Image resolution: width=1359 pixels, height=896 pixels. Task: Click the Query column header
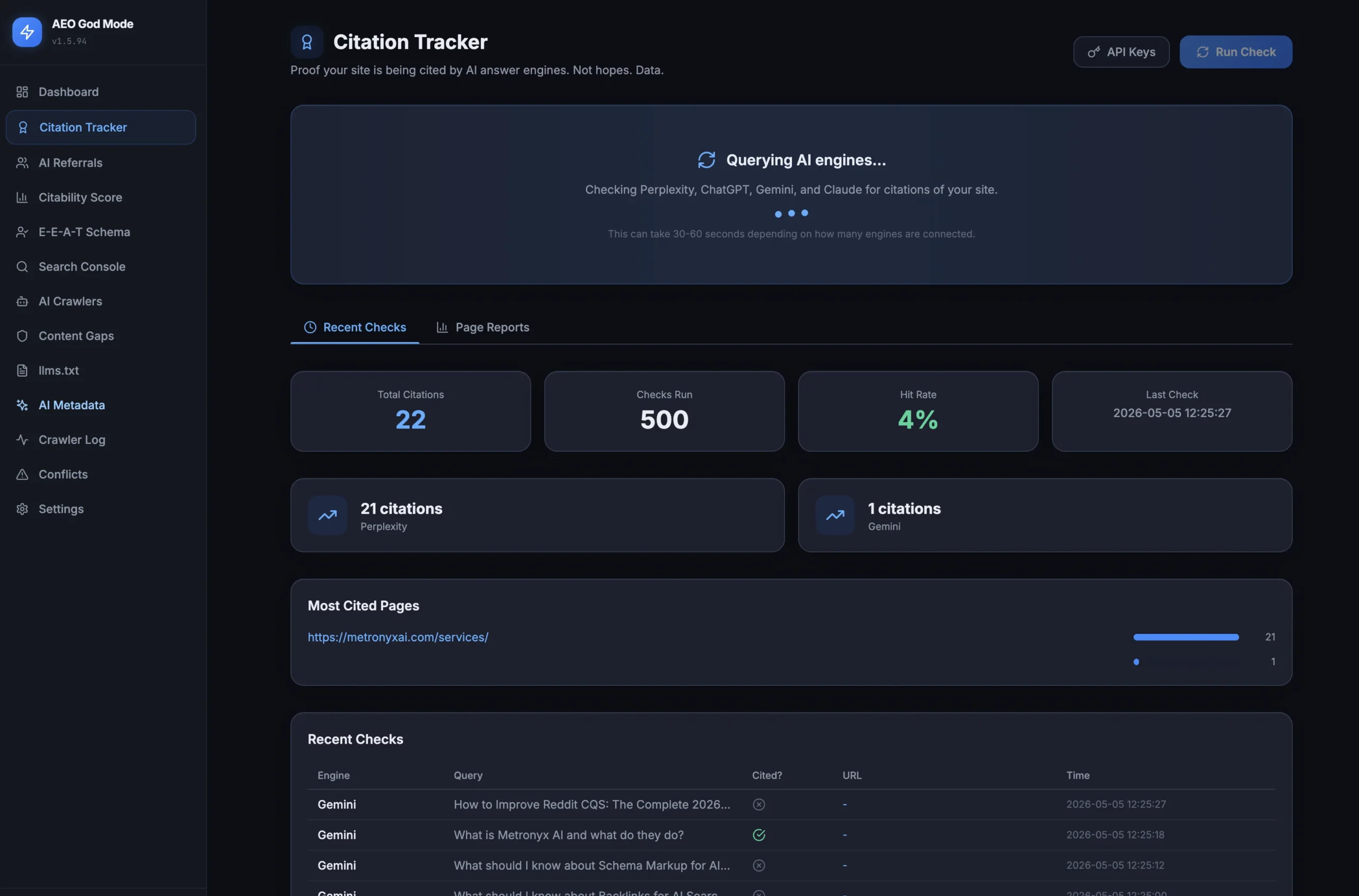tap(468, 776)
